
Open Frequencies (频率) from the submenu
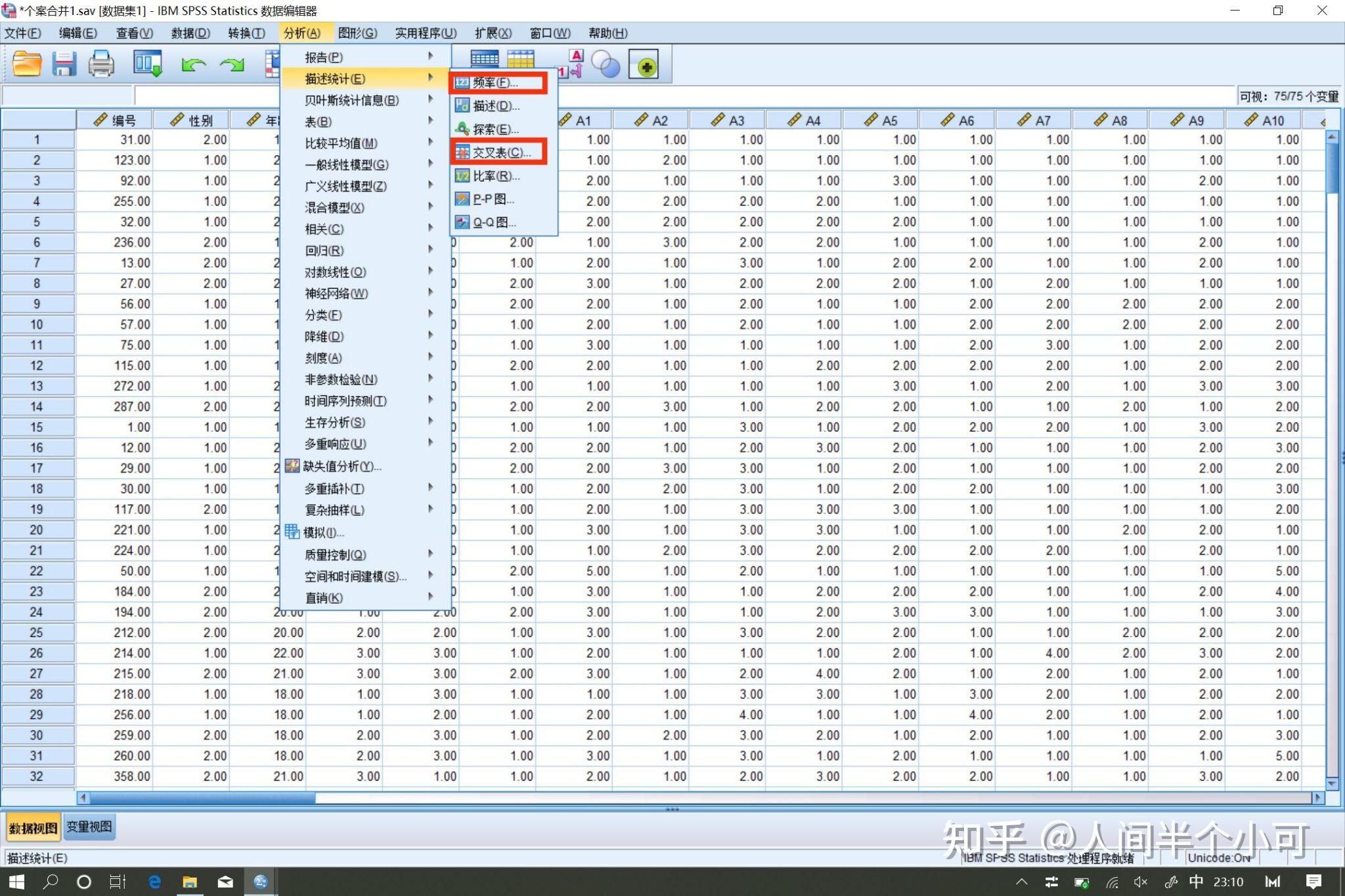click(x=497, y=83)
